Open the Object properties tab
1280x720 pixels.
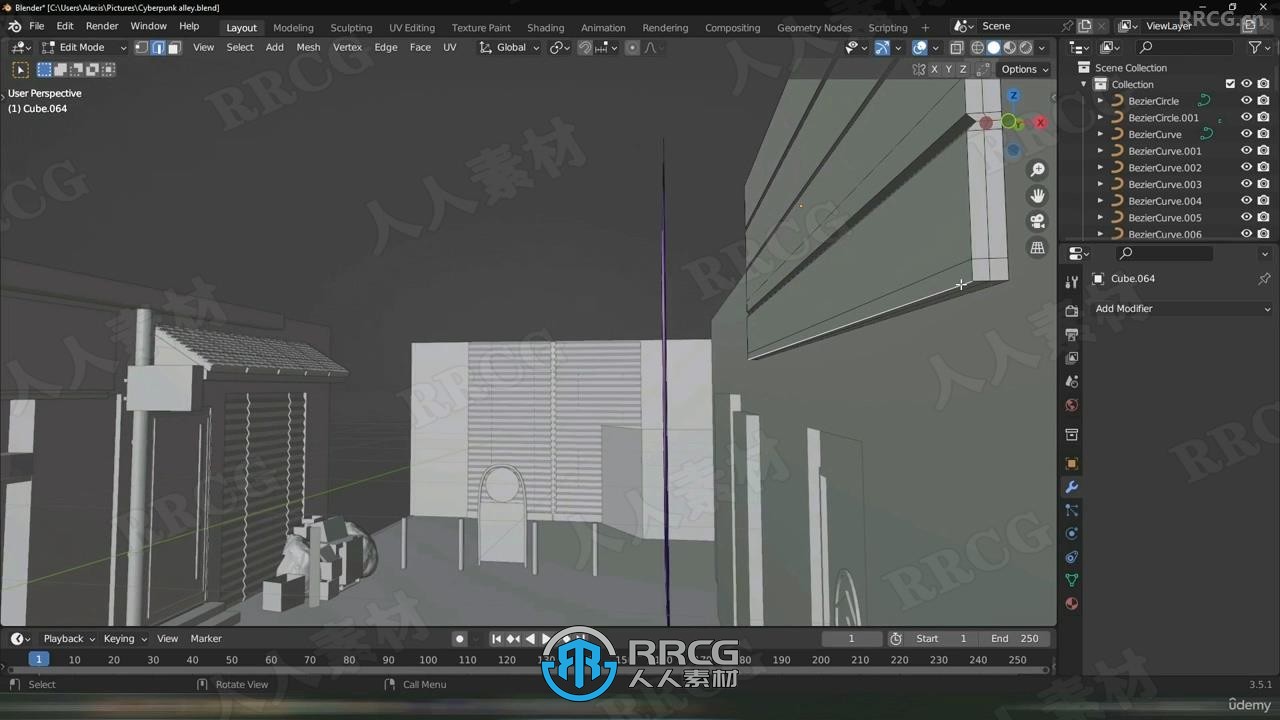[1072, 464]
